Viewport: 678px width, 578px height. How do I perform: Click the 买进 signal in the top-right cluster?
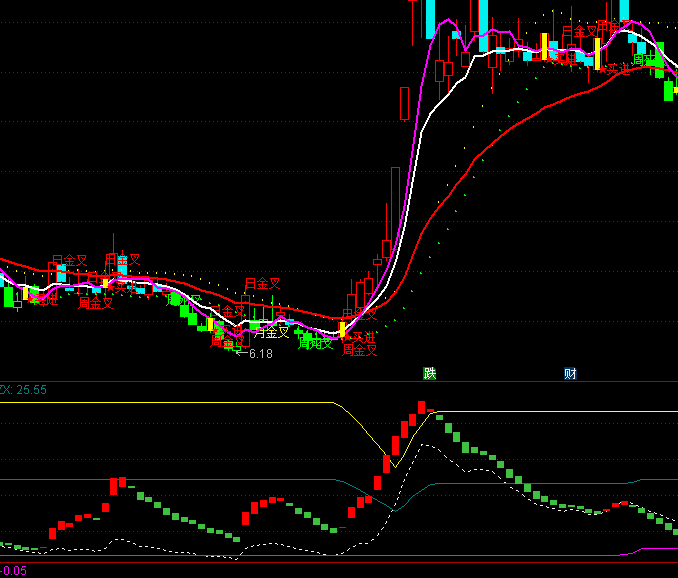pyautogui.click(x=614, y=69)
